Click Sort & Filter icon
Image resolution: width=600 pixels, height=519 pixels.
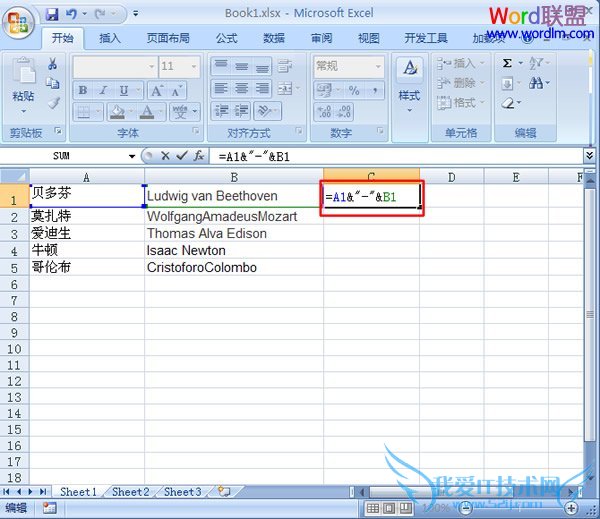[536, 63]
